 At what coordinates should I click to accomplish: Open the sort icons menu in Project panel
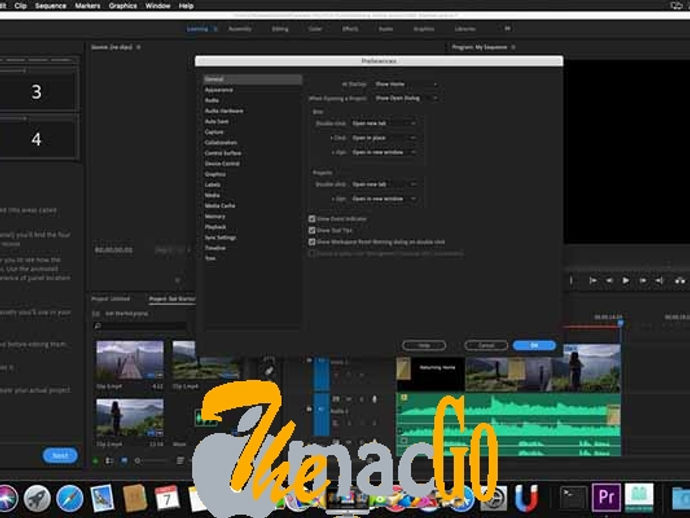point(180,461)
